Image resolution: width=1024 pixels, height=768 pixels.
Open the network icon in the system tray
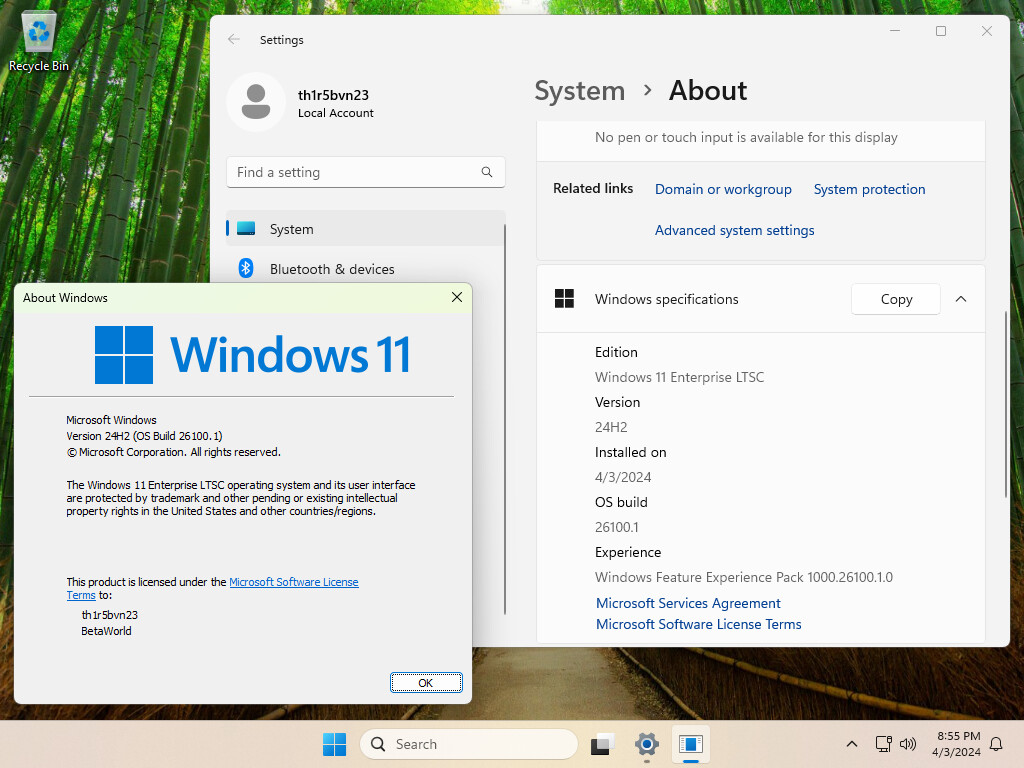883,744
